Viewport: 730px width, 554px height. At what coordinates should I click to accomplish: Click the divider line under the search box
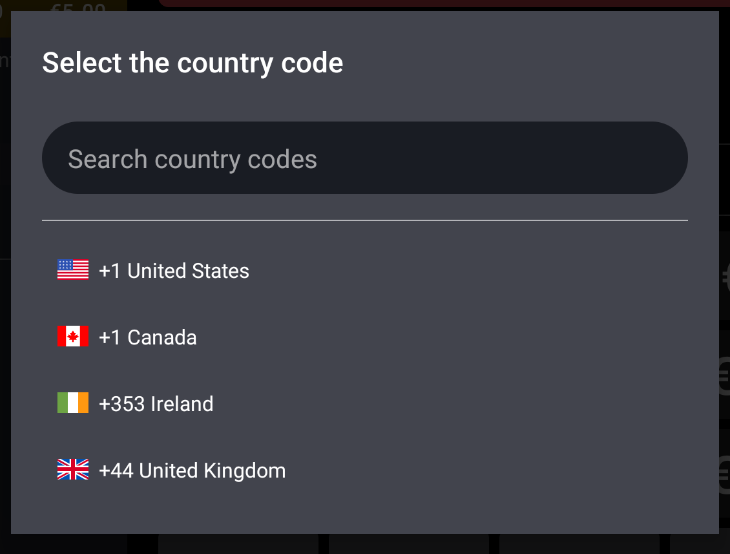[364, 220]
